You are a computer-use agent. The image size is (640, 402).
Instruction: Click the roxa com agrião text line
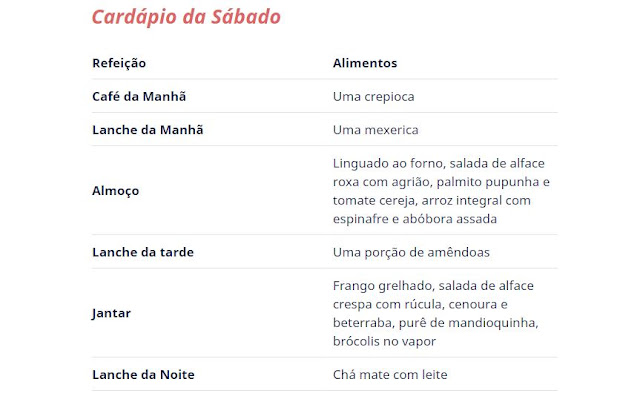pyautogui.click(x=441, y=182)
